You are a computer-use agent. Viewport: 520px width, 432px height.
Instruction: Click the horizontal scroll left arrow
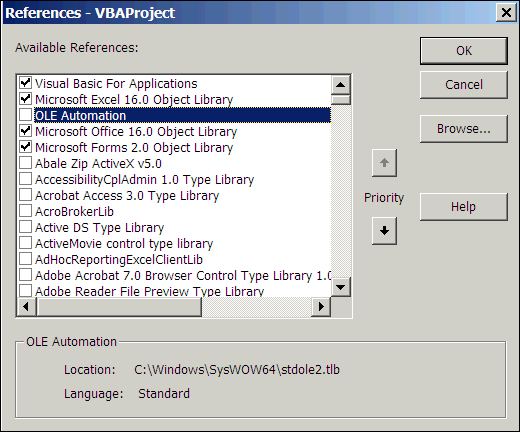26,306
